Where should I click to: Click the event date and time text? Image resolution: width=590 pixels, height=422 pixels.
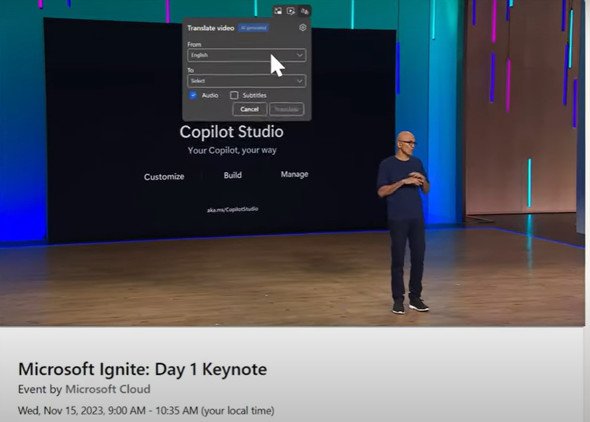tap(146, 410)
